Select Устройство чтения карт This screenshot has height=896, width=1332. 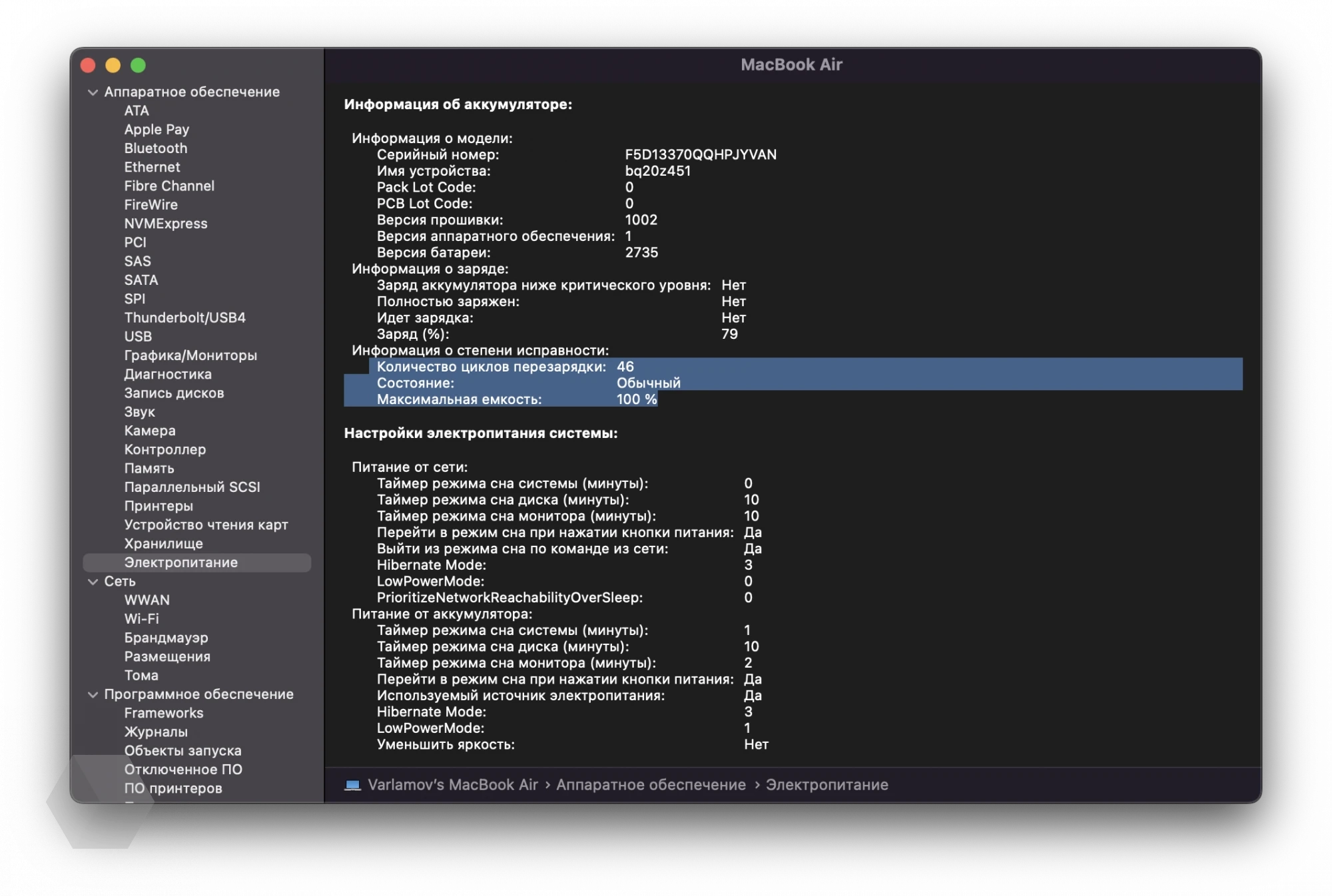(206, 525)
